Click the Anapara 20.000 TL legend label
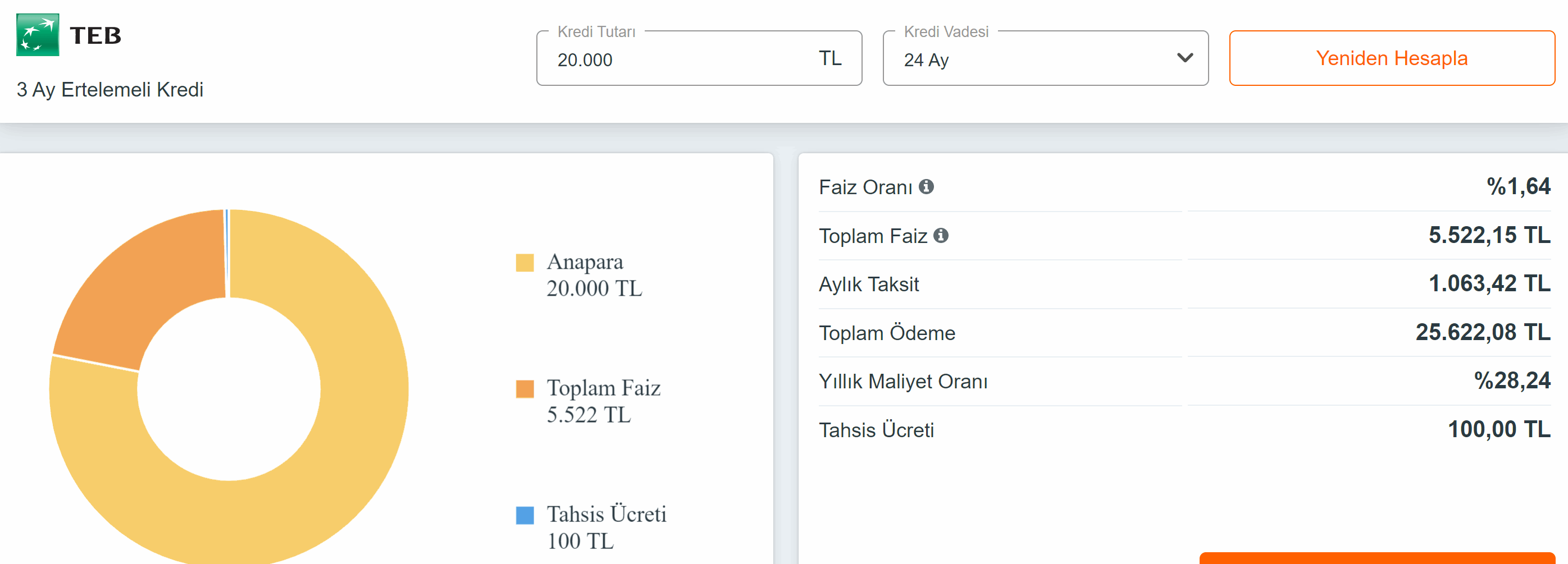1568x564 pixels. (594, 275)
